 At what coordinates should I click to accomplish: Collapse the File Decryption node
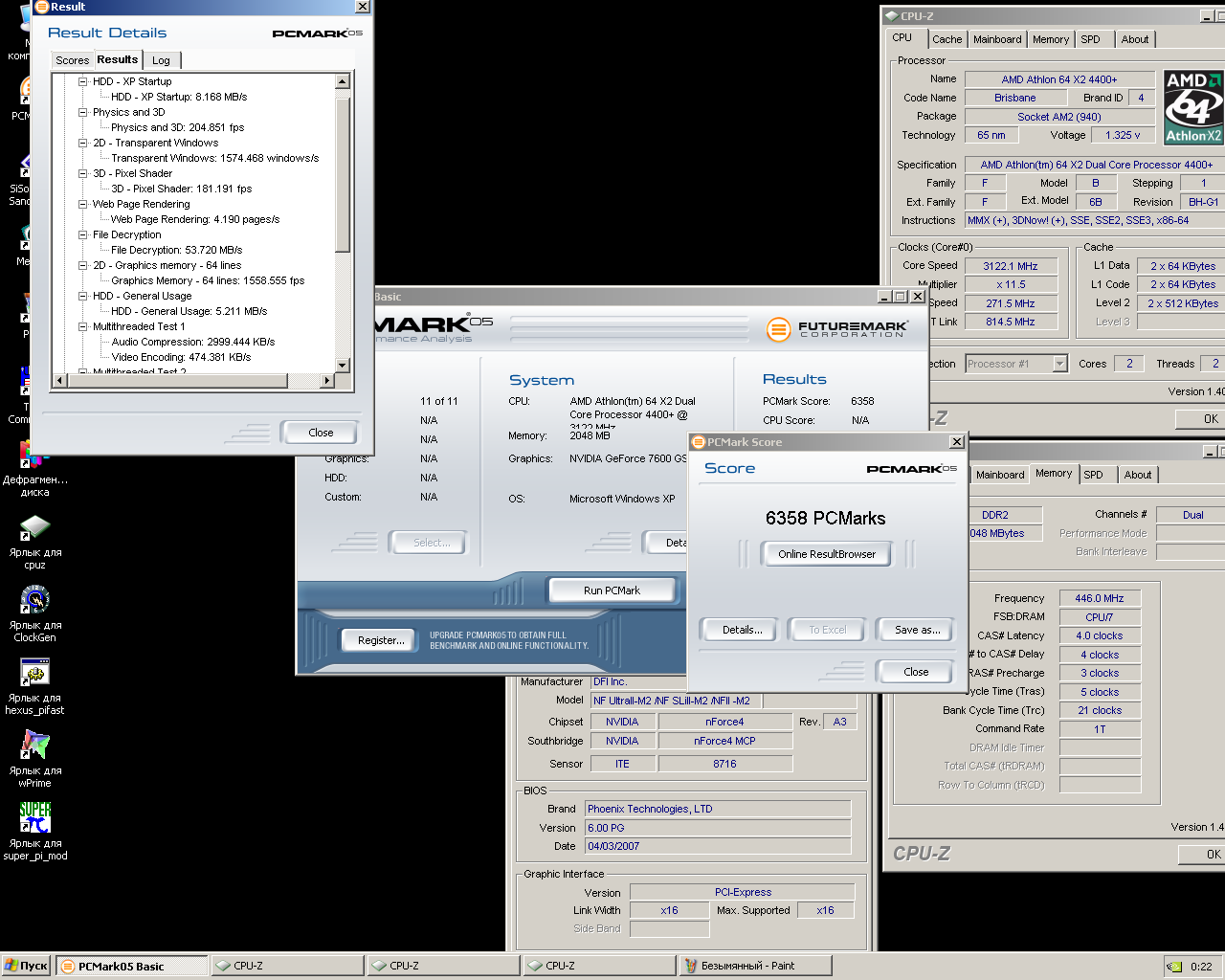tap(83, 234)
